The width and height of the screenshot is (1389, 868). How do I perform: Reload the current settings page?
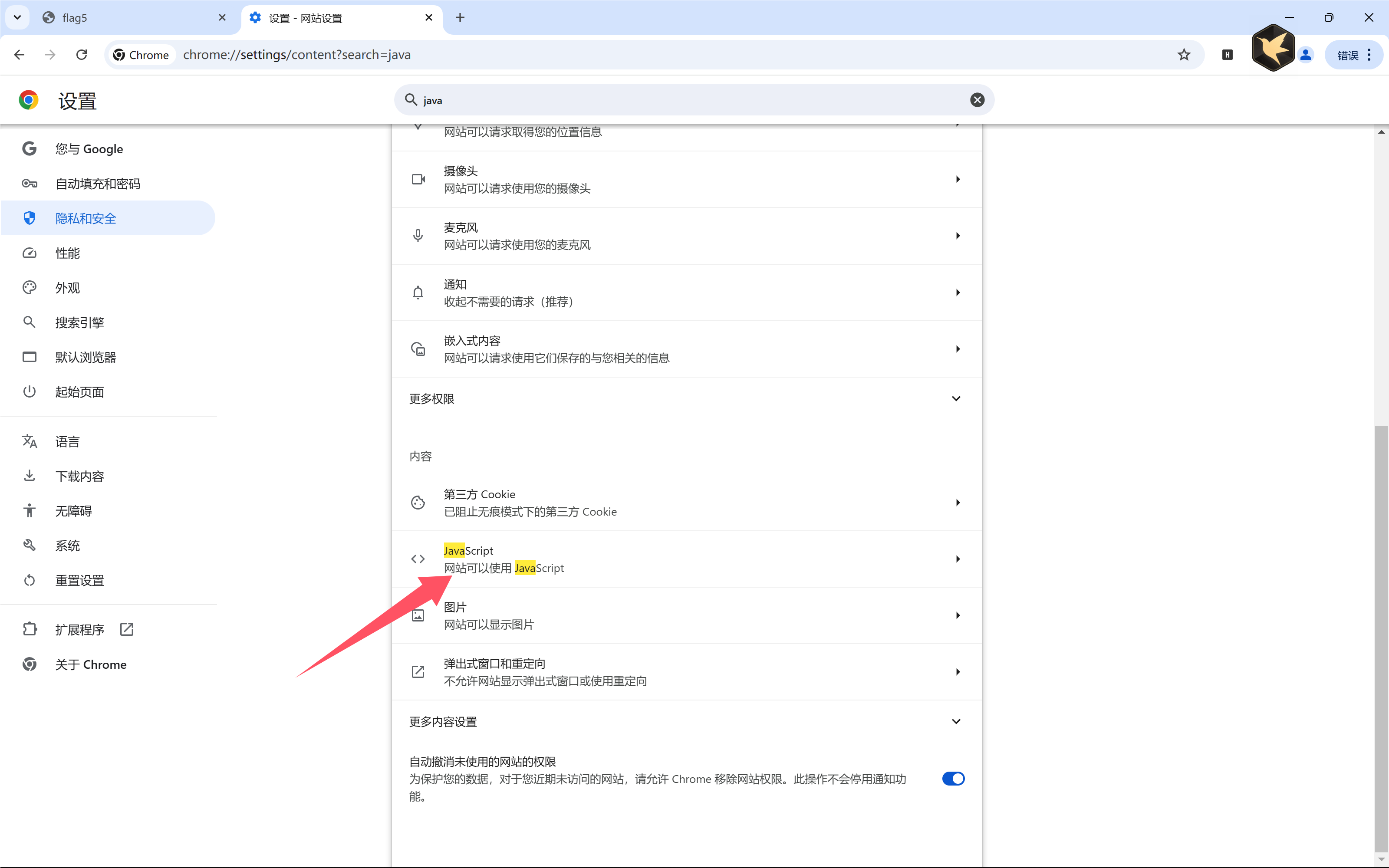(82, 55)
